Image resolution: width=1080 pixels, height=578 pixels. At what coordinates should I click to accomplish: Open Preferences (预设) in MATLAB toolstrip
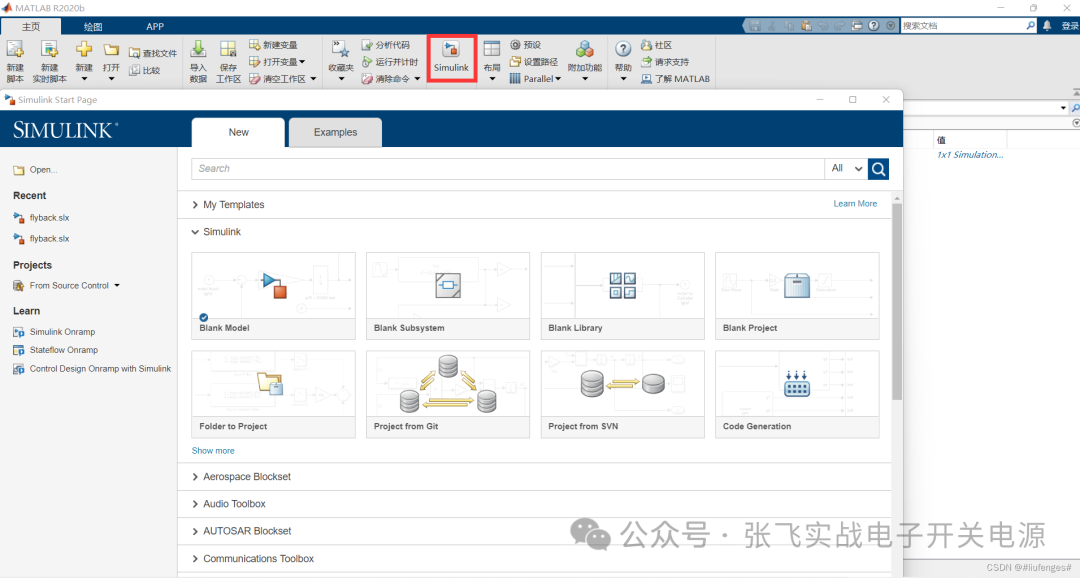coord(526,45)
